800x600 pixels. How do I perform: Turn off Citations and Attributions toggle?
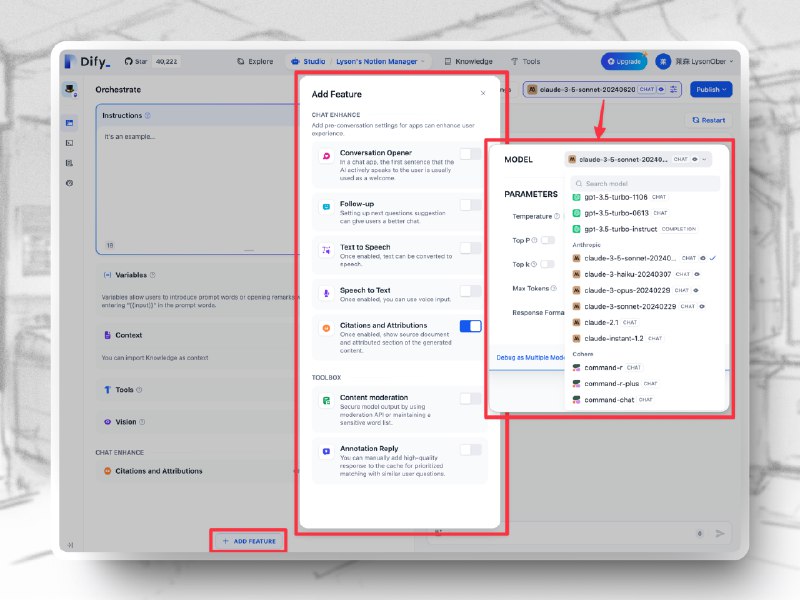pyautogui.click(x=470, y=326)
